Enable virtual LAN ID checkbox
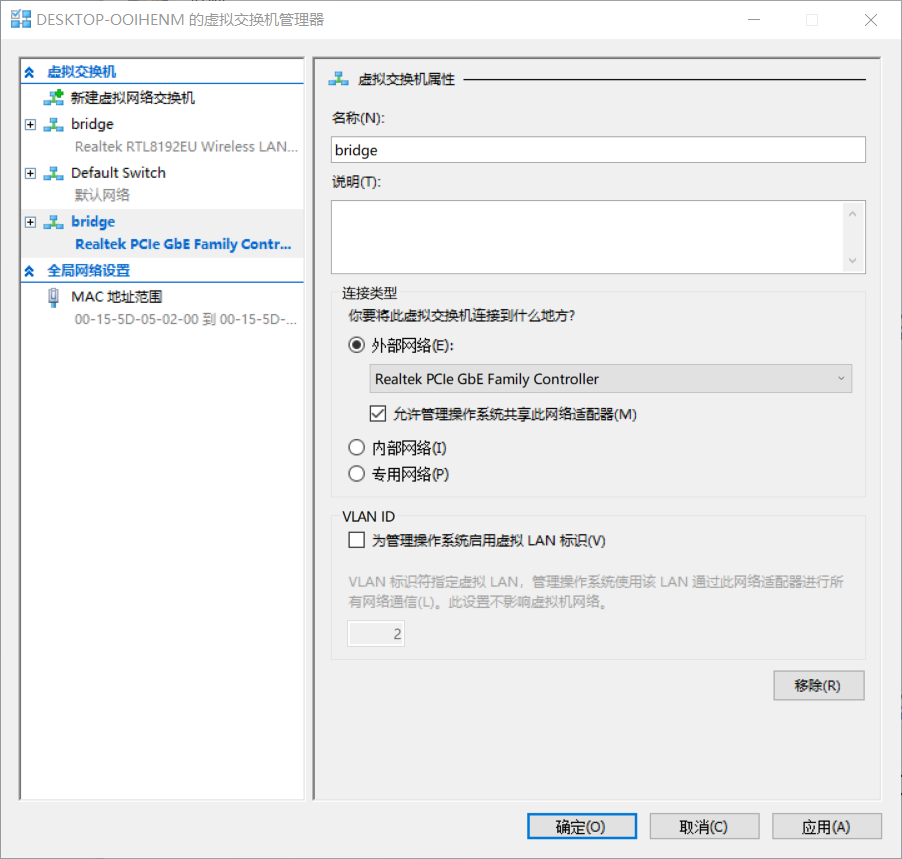This screenshot has height=859, width=902. click(x=356, y=540)
